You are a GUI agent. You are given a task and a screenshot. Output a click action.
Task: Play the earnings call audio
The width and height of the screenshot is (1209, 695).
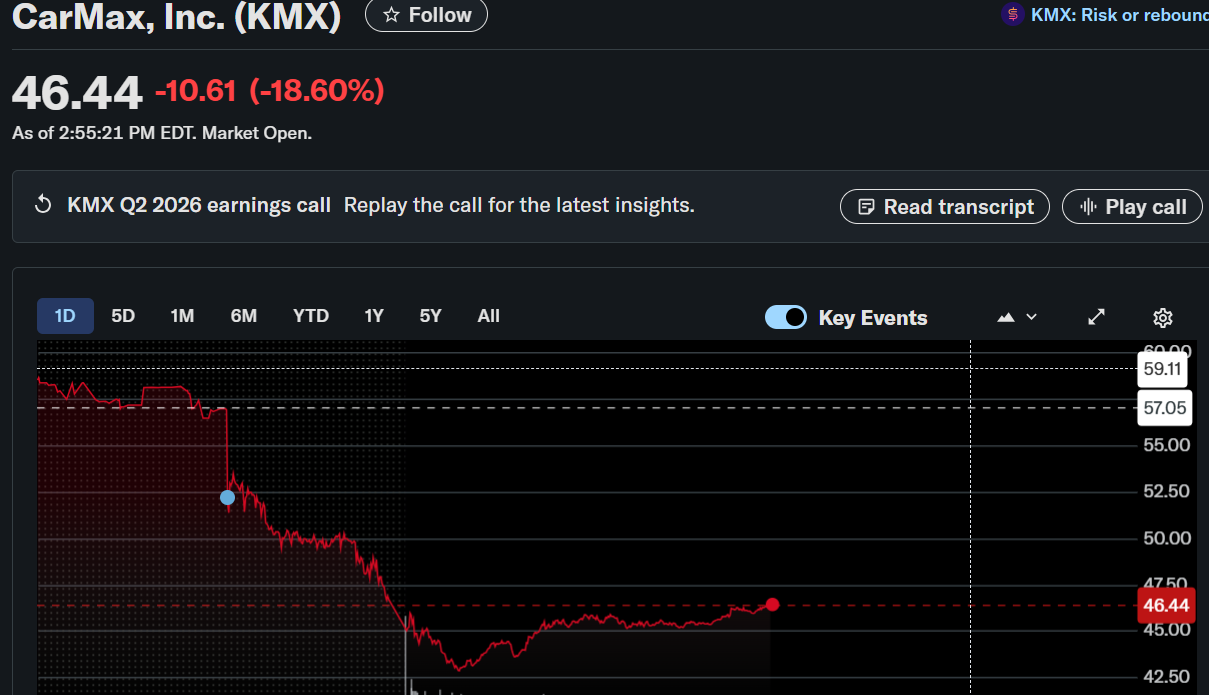(1132, 207)
